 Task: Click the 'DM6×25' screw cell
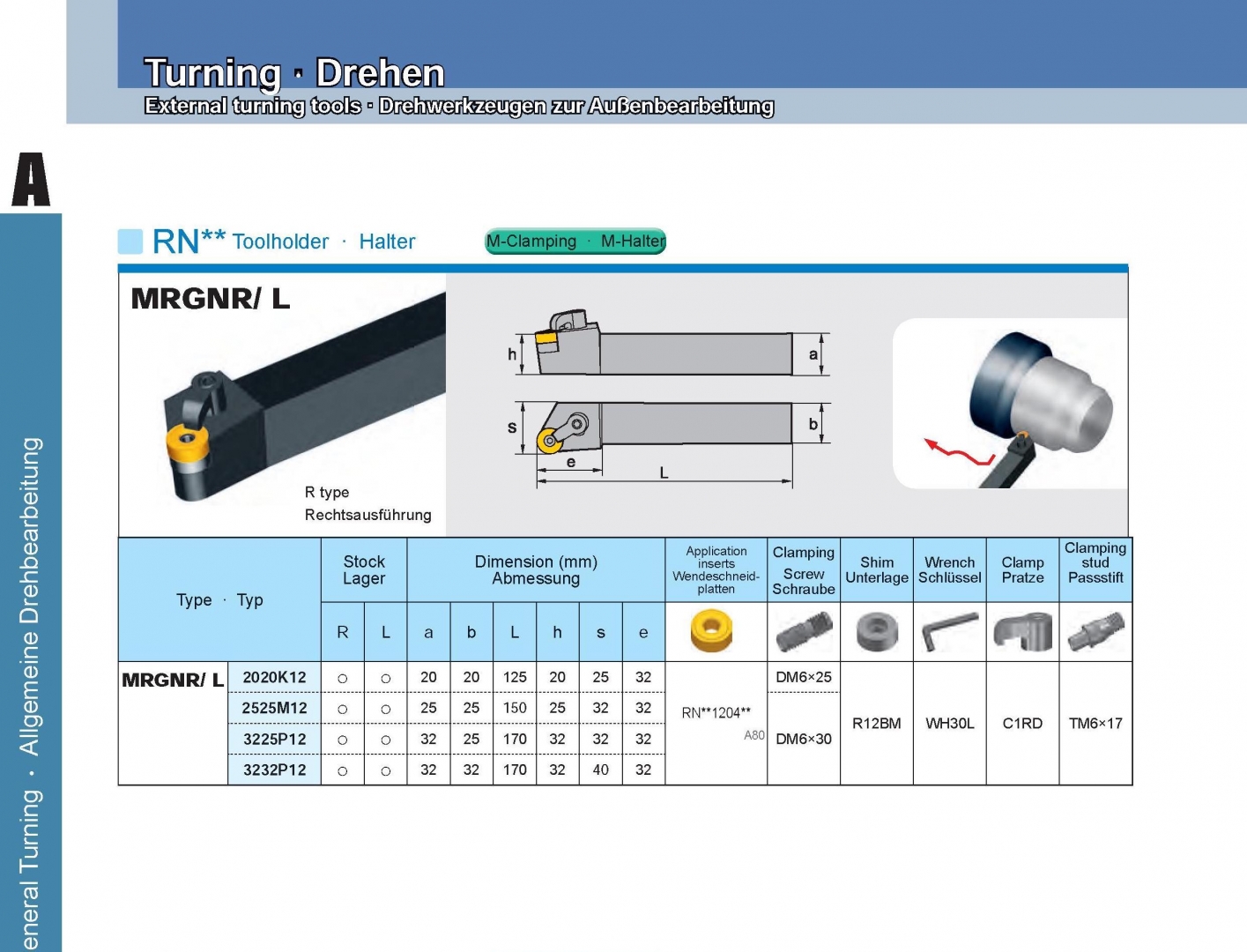[804, 677]
